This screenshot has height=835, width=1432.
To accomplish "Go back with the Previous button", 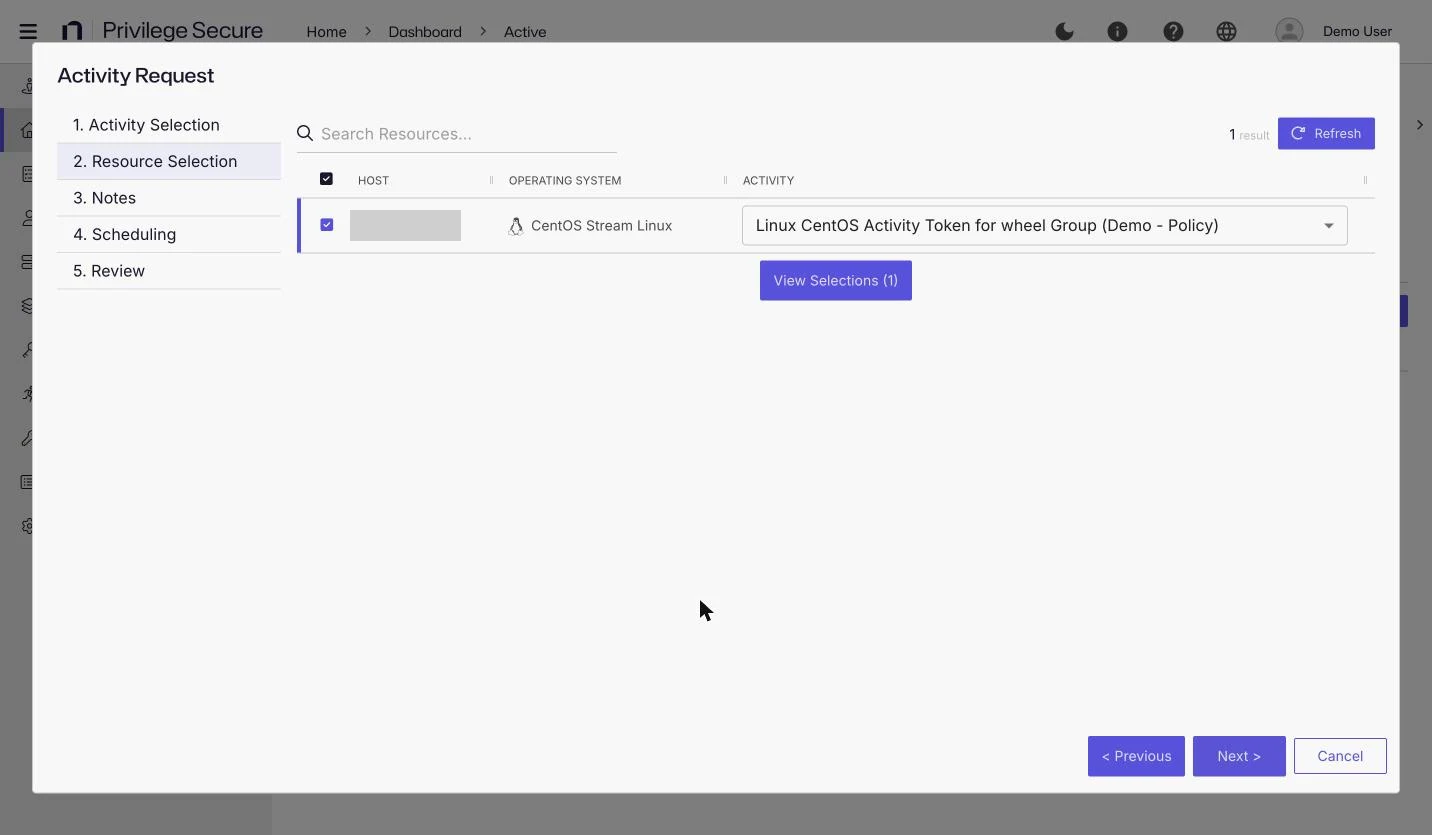I will tap(1136, 756).
